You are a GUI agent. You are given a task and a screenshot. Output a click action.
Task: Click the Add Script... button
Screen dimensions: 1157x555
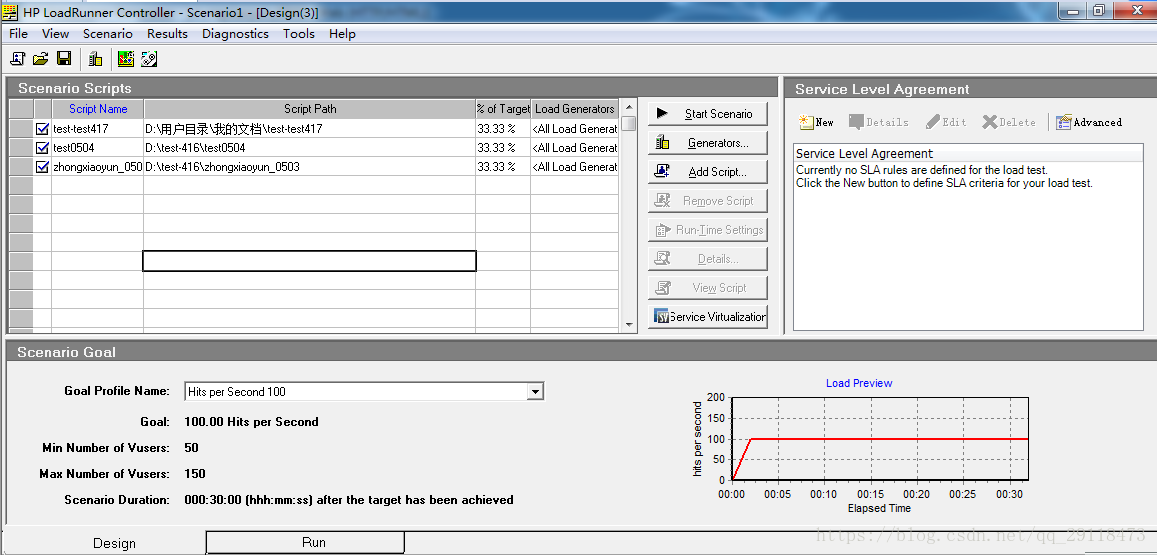pyautogui.click(x=708, y=172)
